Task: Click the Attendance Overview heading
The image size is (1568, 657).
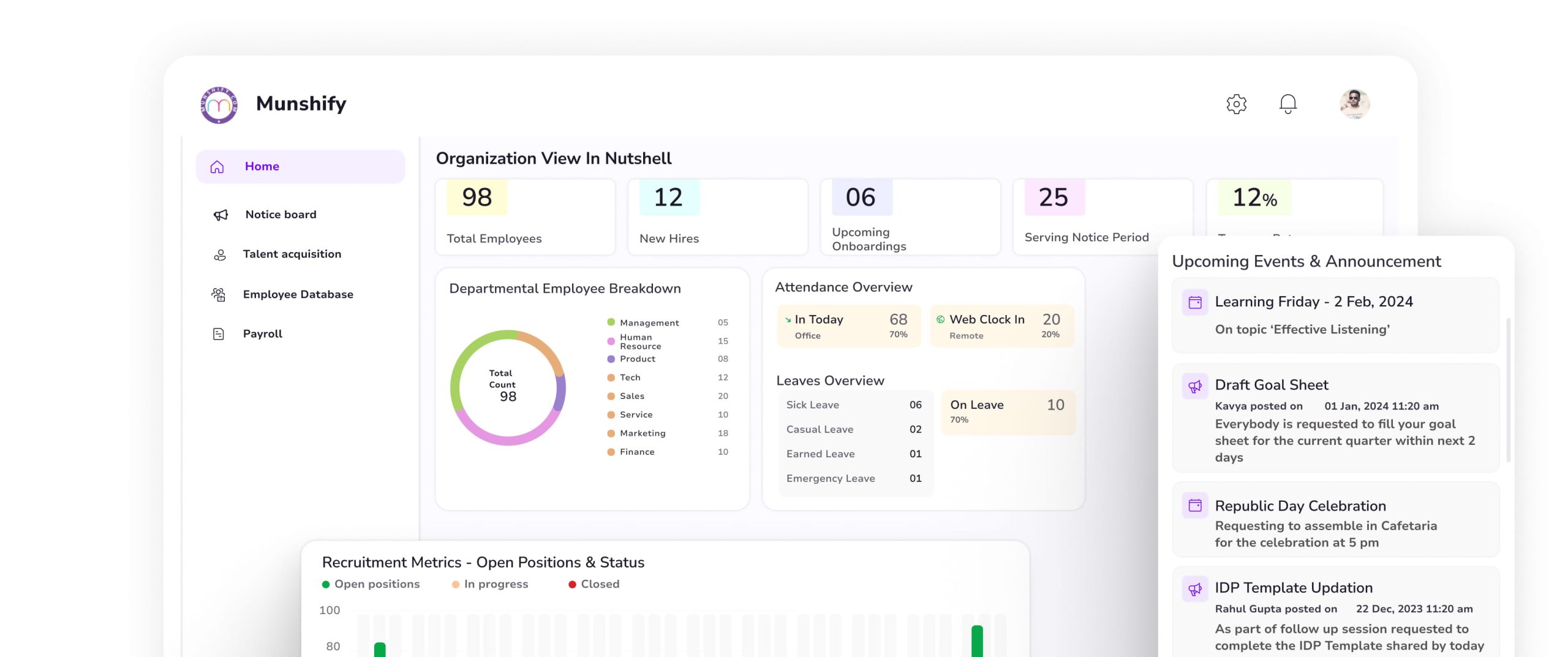Action: [843, 287]
